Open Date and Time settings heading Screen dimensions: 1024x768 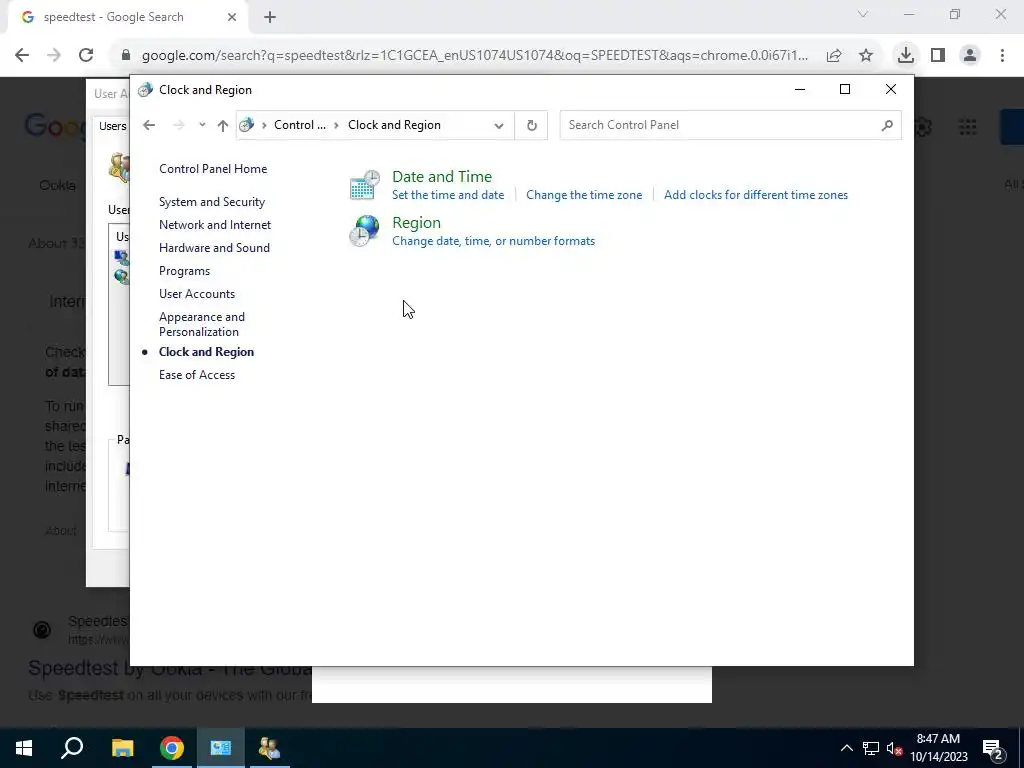coord(441,176)
